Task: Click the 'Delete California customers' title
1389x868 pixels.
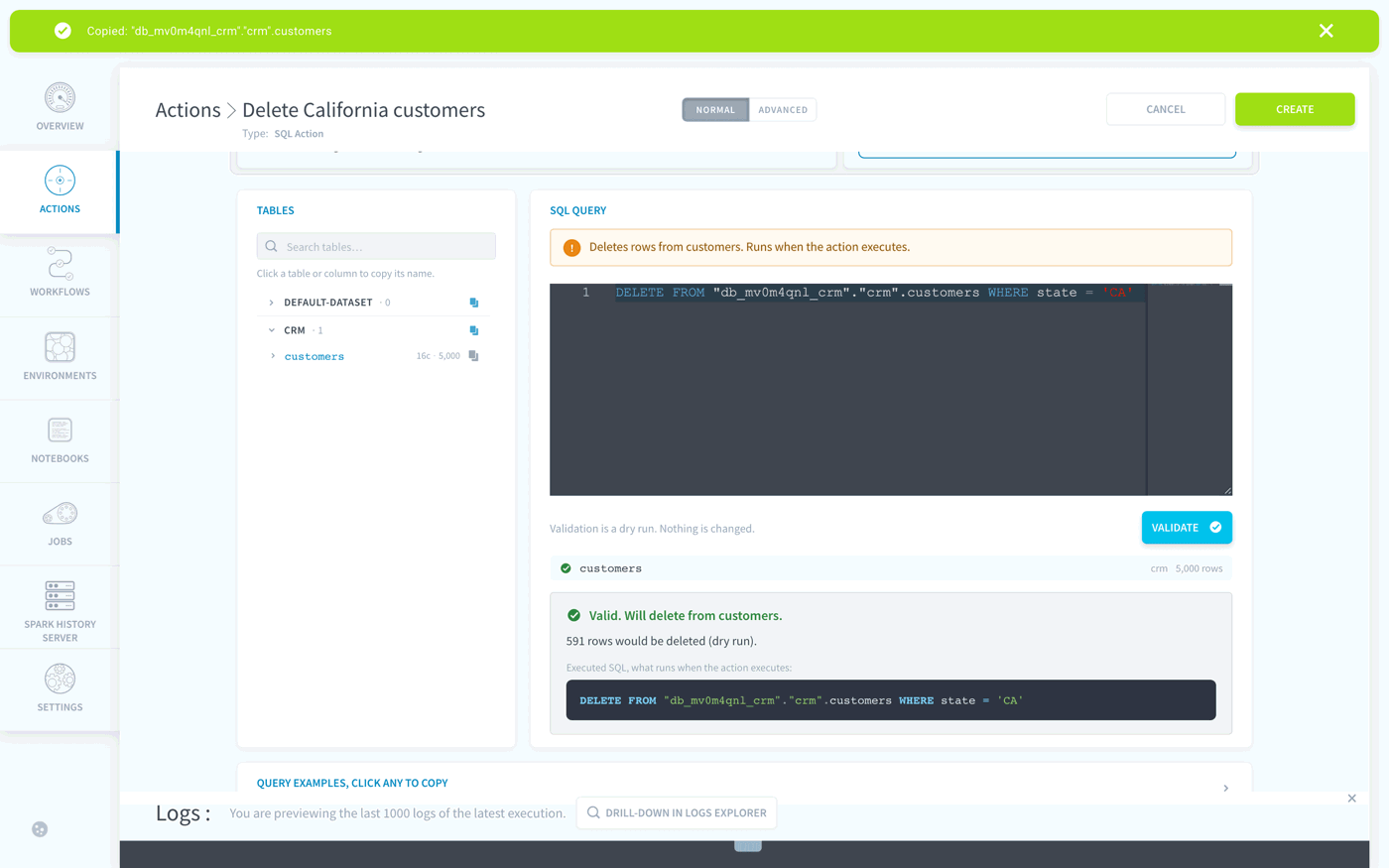Action: (x=363, y=110)
